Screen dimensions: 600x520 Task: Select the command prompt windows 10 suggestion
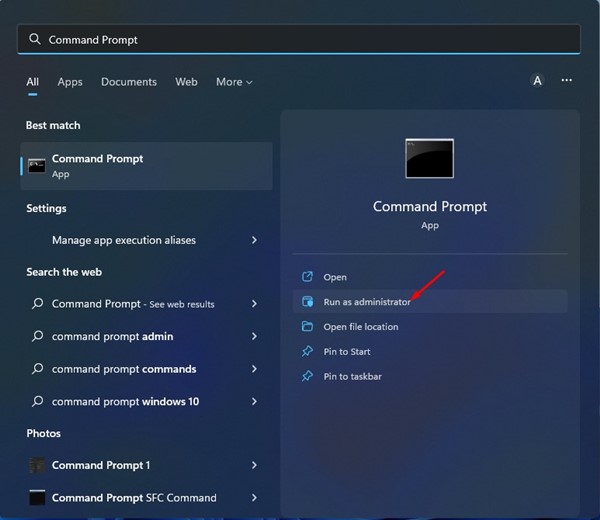(126, 401)
